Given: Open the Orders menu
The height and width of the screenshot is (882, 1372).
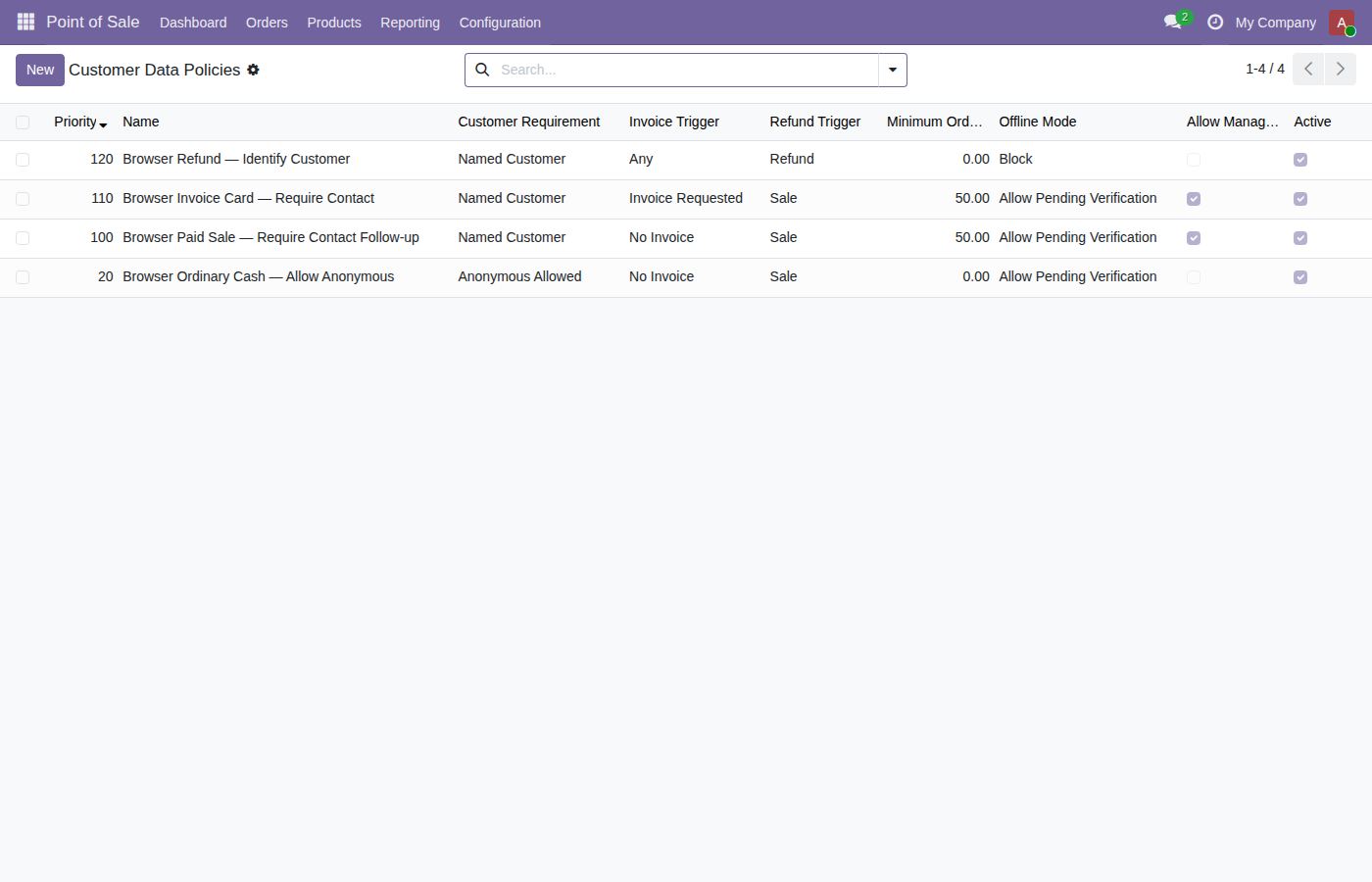Looking at the screenshot, I should point(267,23).
